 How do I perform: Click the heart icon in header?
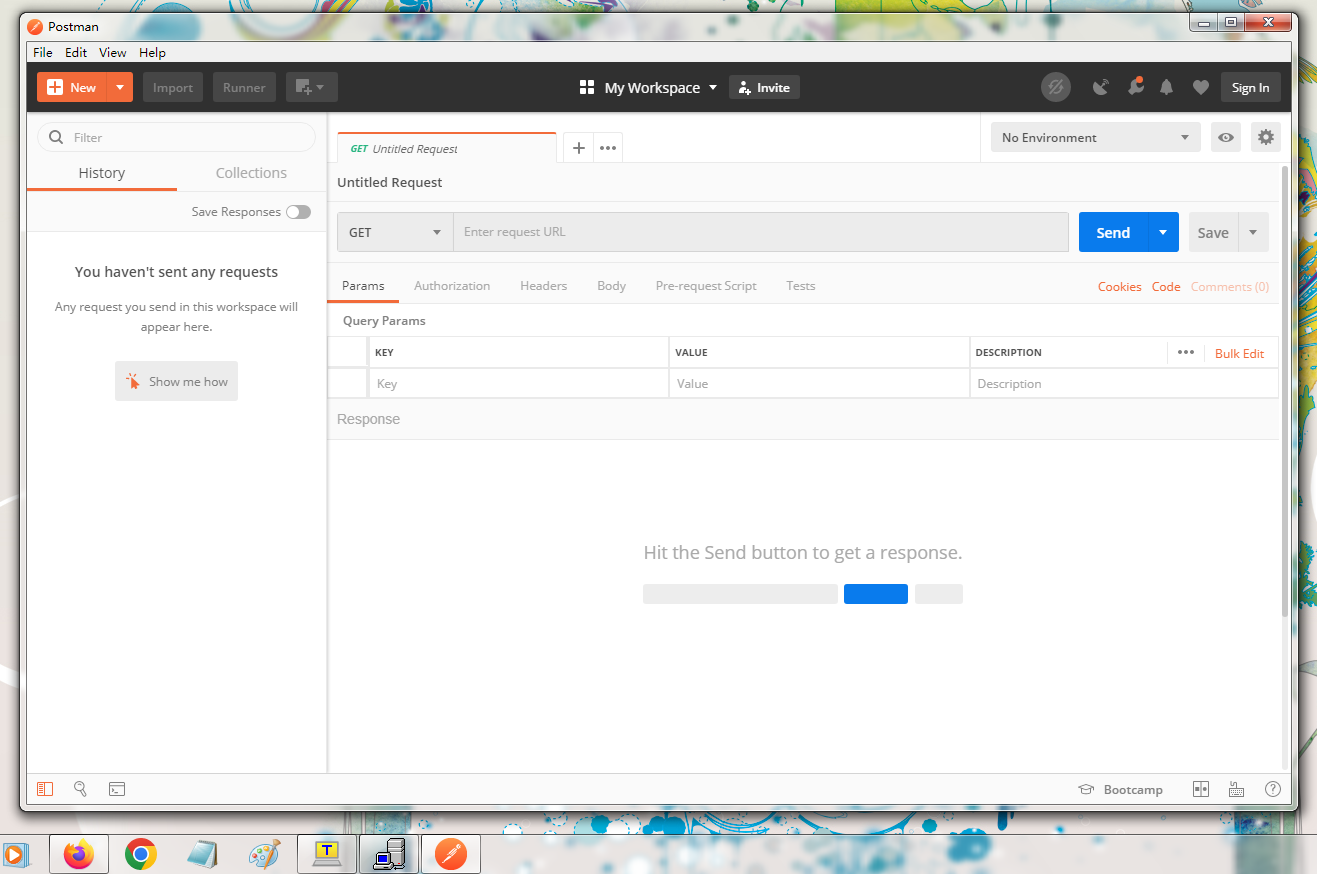(x=1201, y=88)
